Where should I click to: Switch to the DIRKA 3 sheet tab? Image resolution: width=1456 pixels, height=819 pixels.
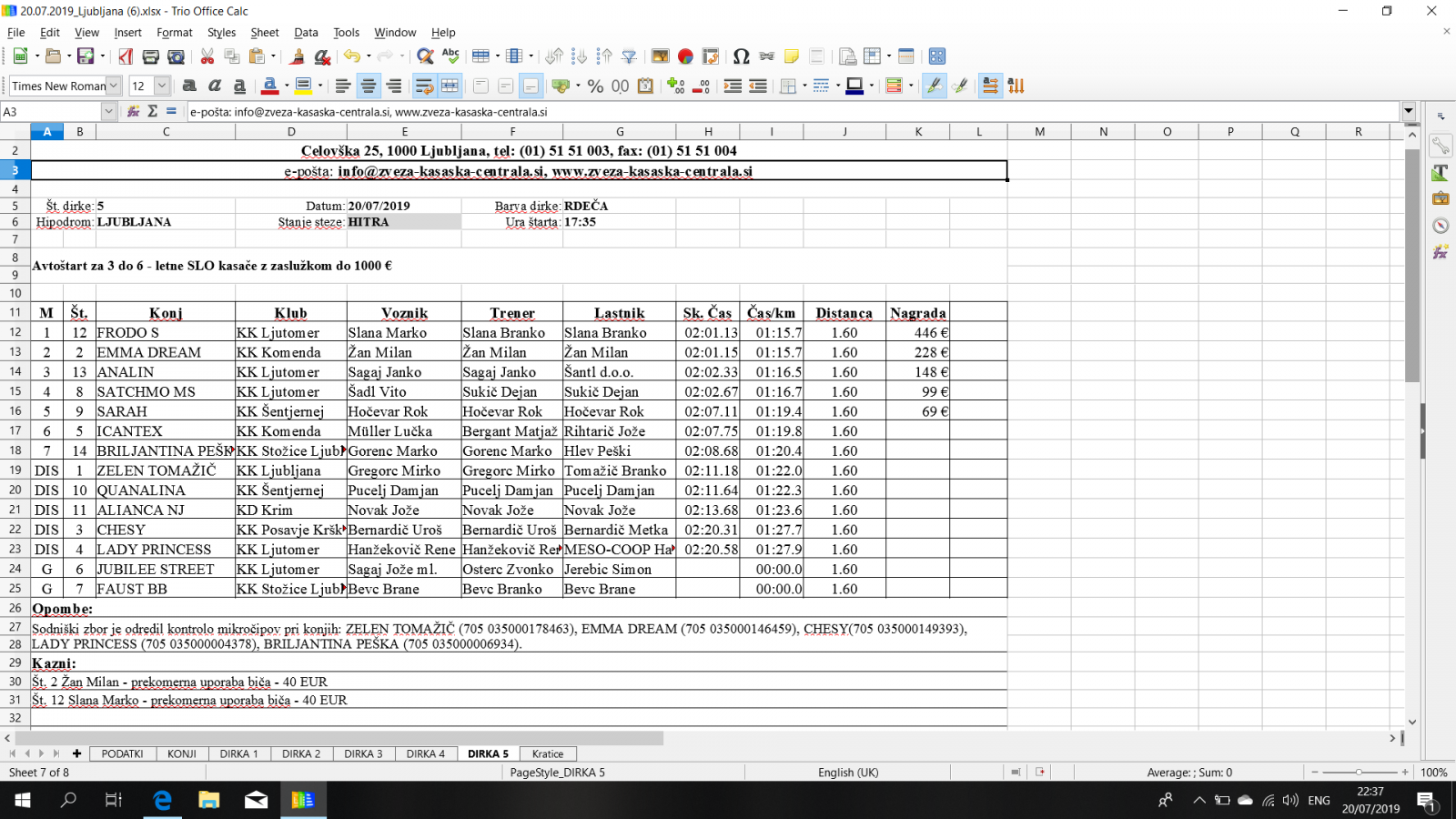363,753
